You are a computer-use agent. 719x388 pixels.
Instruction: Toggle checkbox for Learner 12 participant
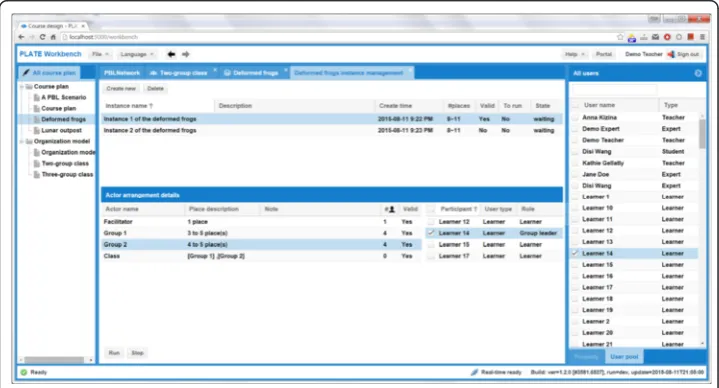[x=431, y=222]
